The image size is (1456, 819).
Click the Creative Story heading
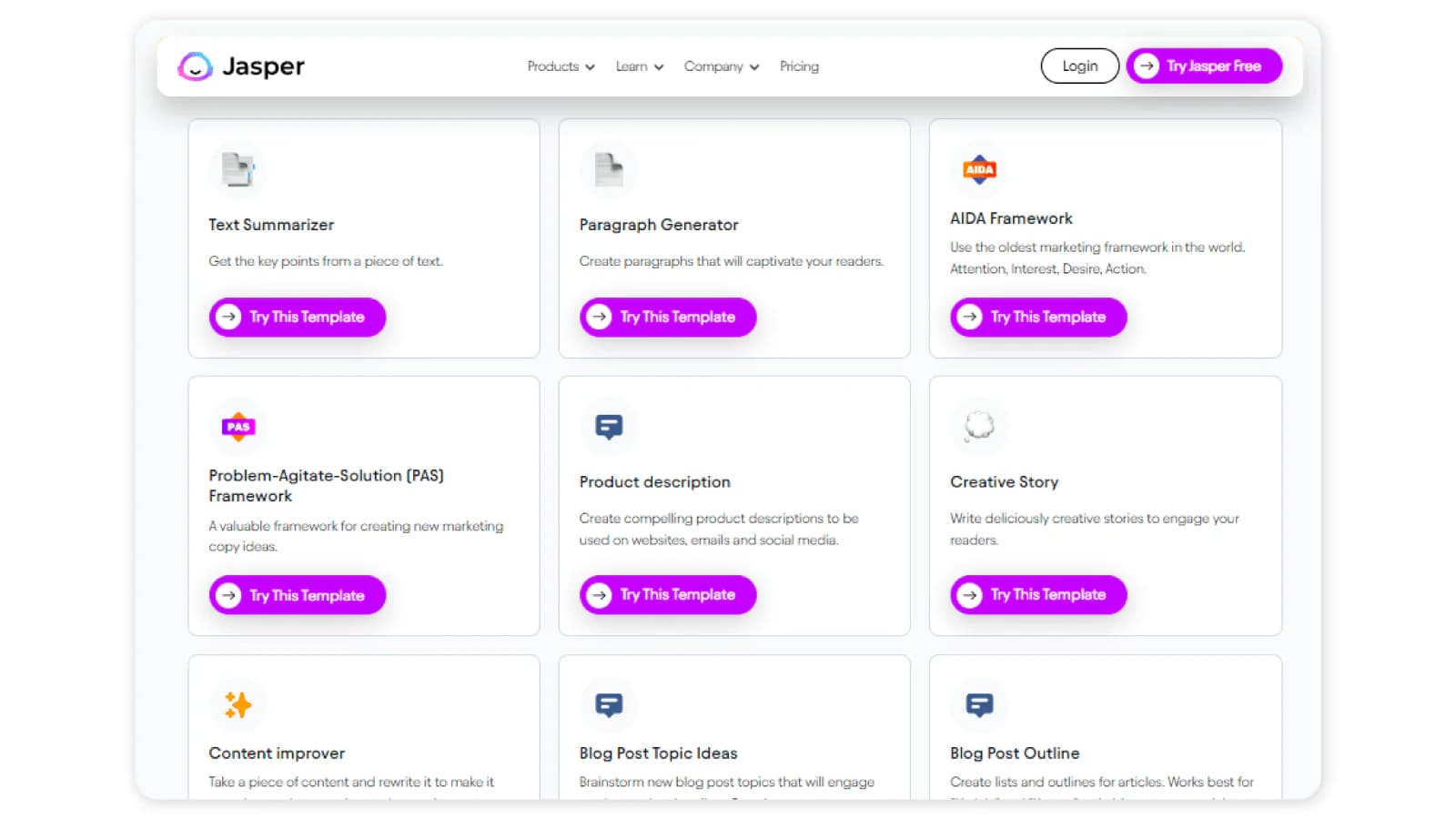tap(1004, 482)
